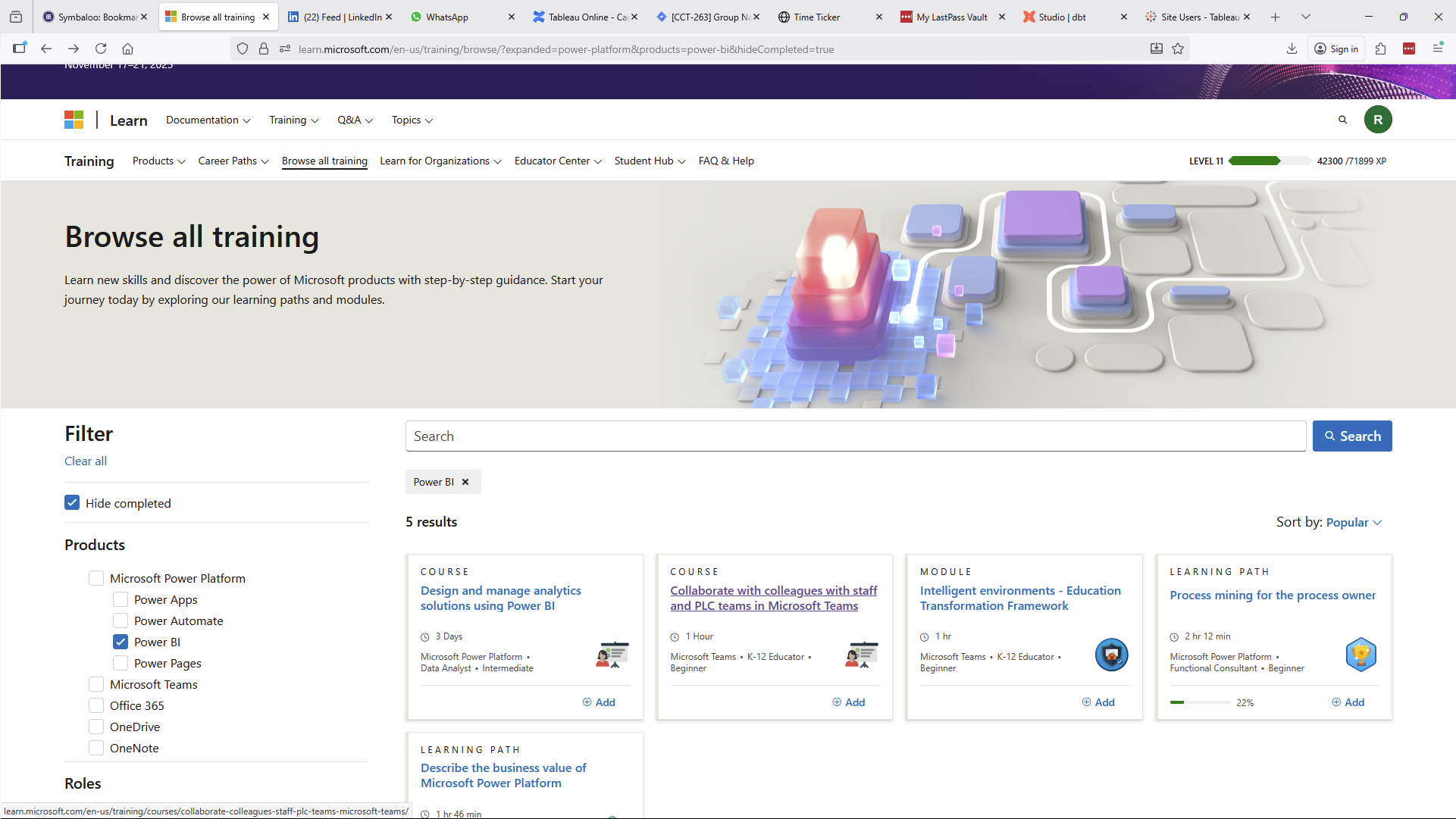Check the Power Automate filter checkbox
The image size is (1456, 819).
(x=121, y=621)
